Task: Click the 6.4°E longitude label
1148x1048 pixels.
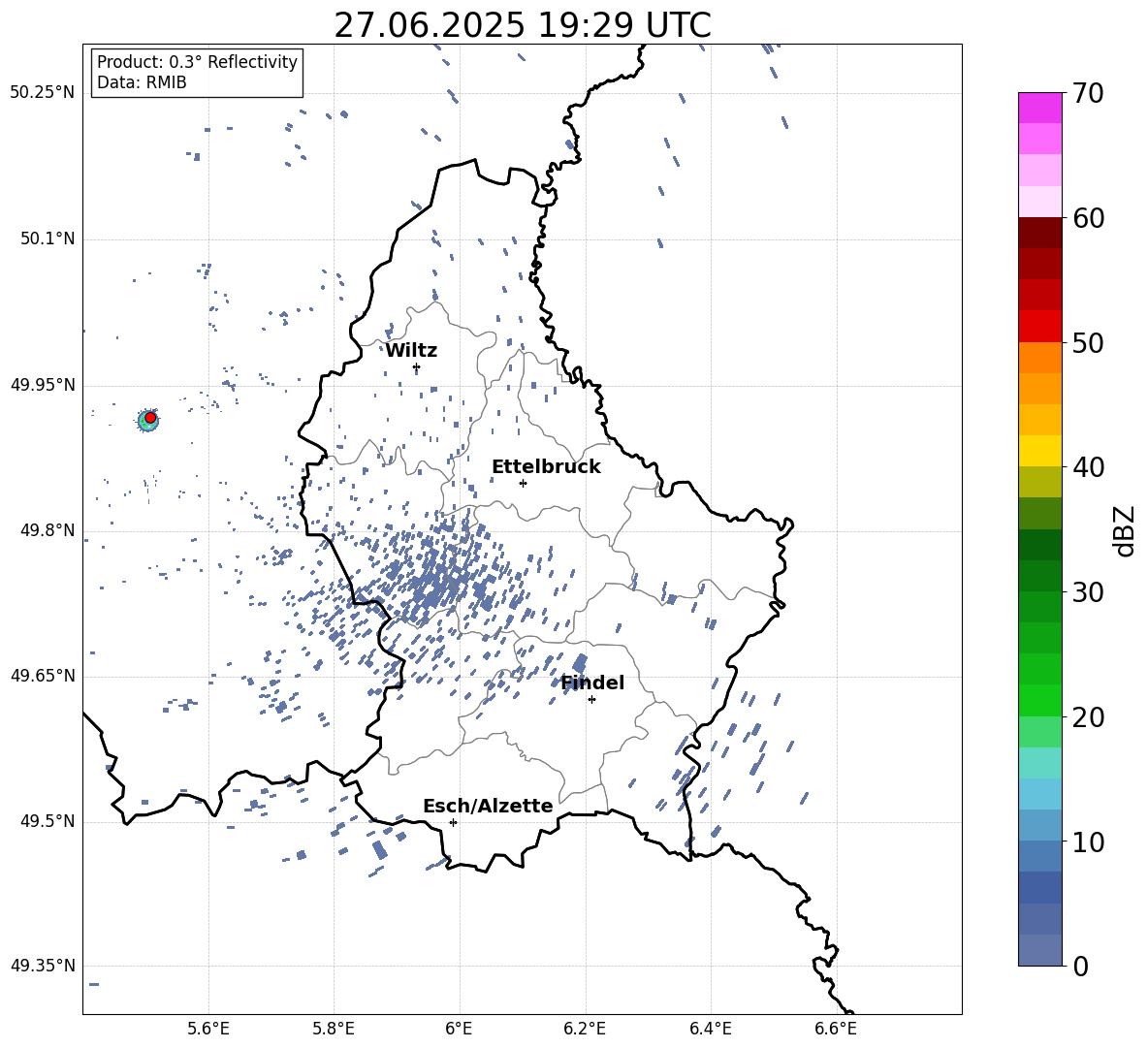Action: (711, 1029)
